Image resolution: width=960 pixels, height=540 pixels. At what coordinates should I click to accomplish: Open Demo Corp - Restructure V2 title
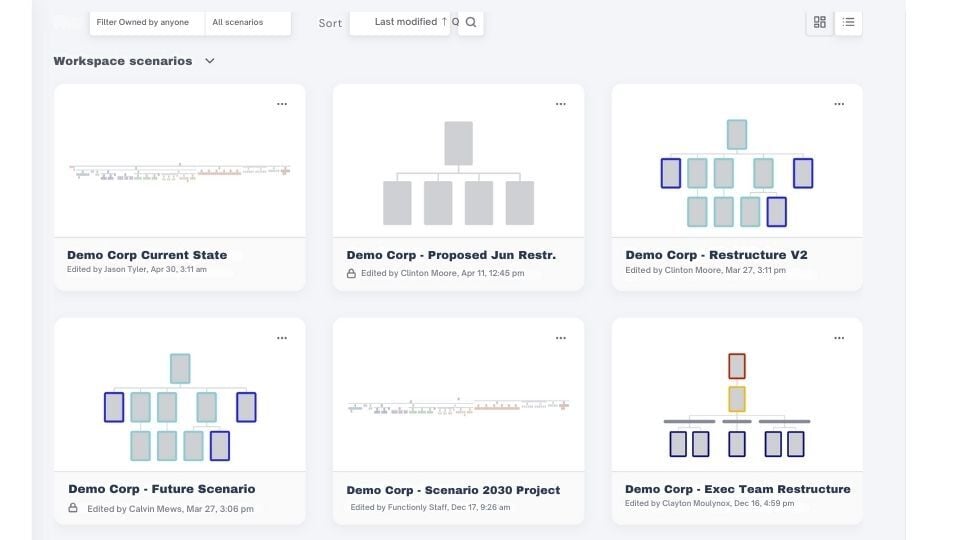tap(716, 255)
